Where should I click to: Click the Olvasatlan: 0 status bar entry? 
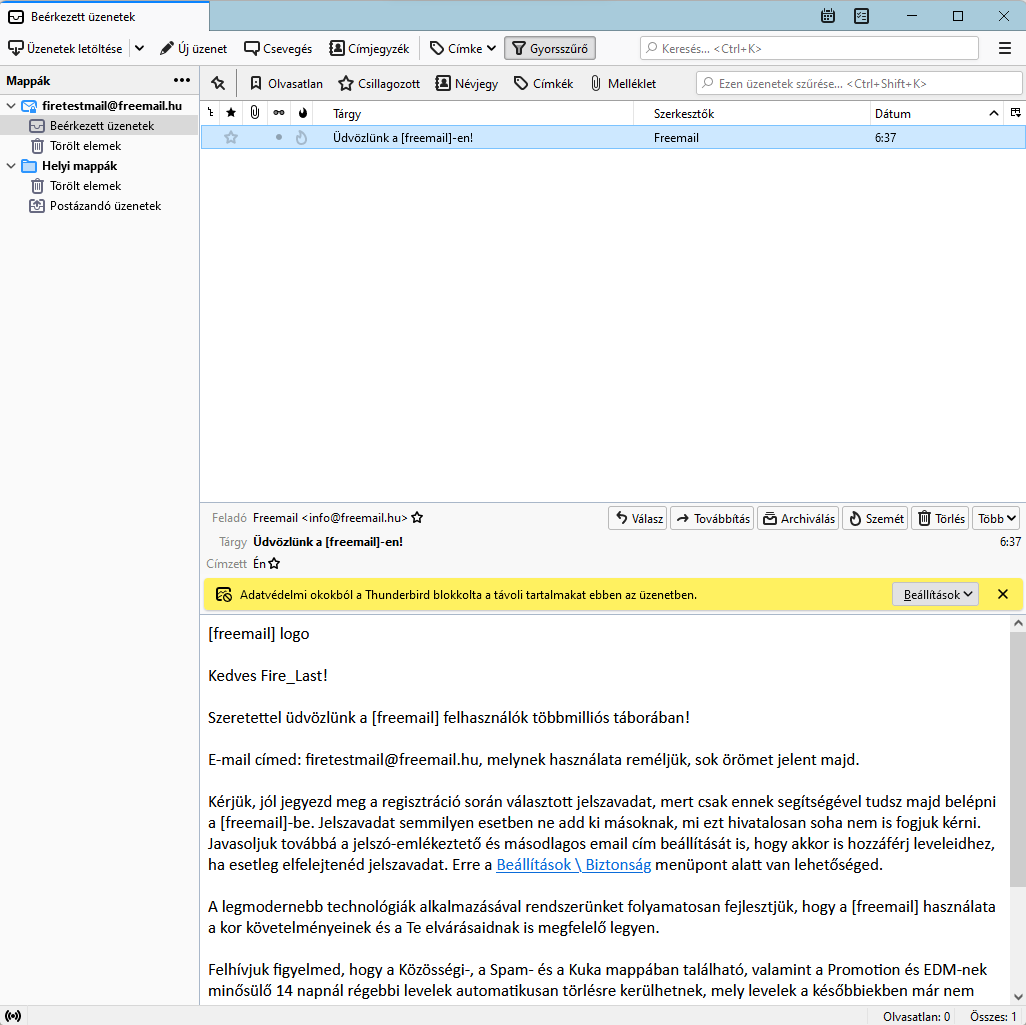tap(916, 1016)
